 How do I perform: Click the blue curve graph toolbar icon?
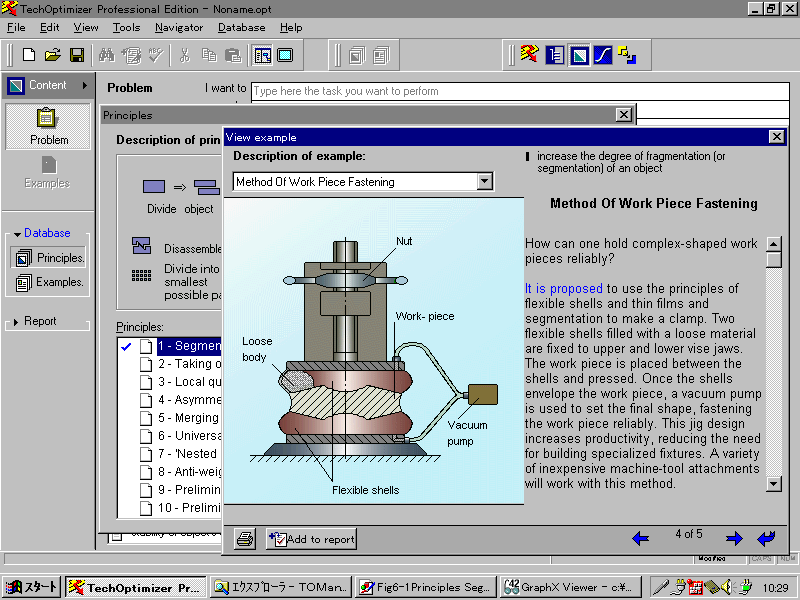pyautogui.click(x=603, y=55)
